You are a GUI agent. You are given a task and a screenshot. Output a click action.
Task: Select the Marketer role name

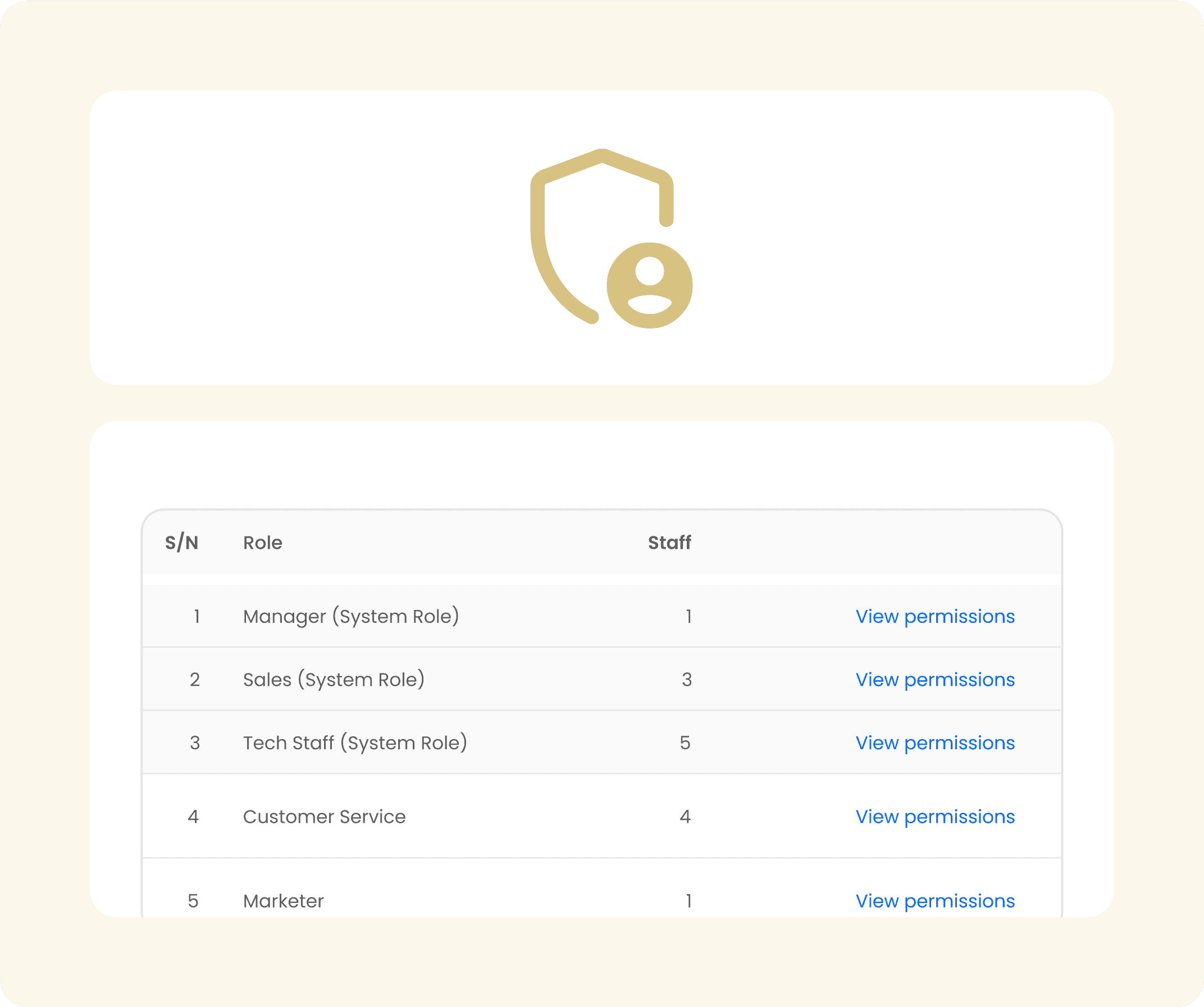[283, 901]
